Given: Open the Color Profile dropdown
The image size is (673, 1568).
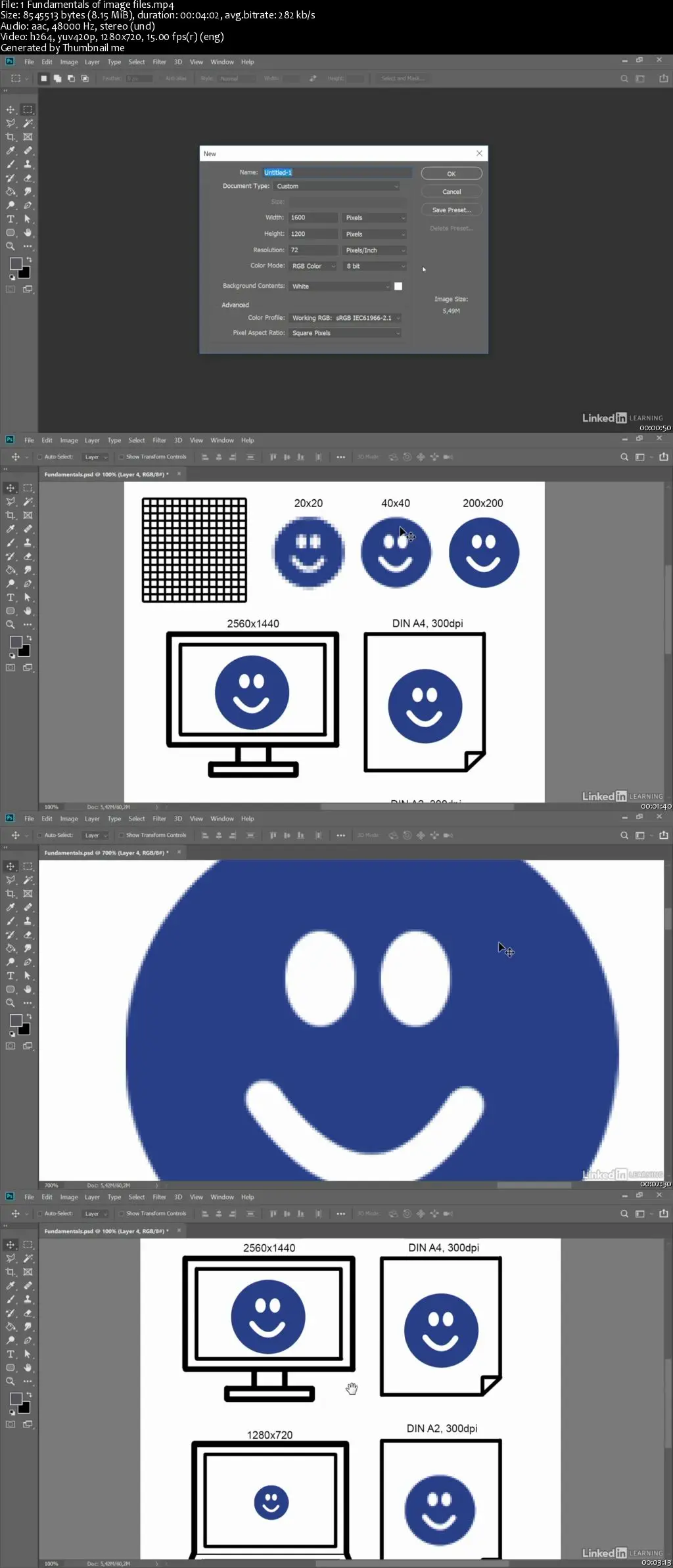Looking at the screenshot, I should 345,318.
